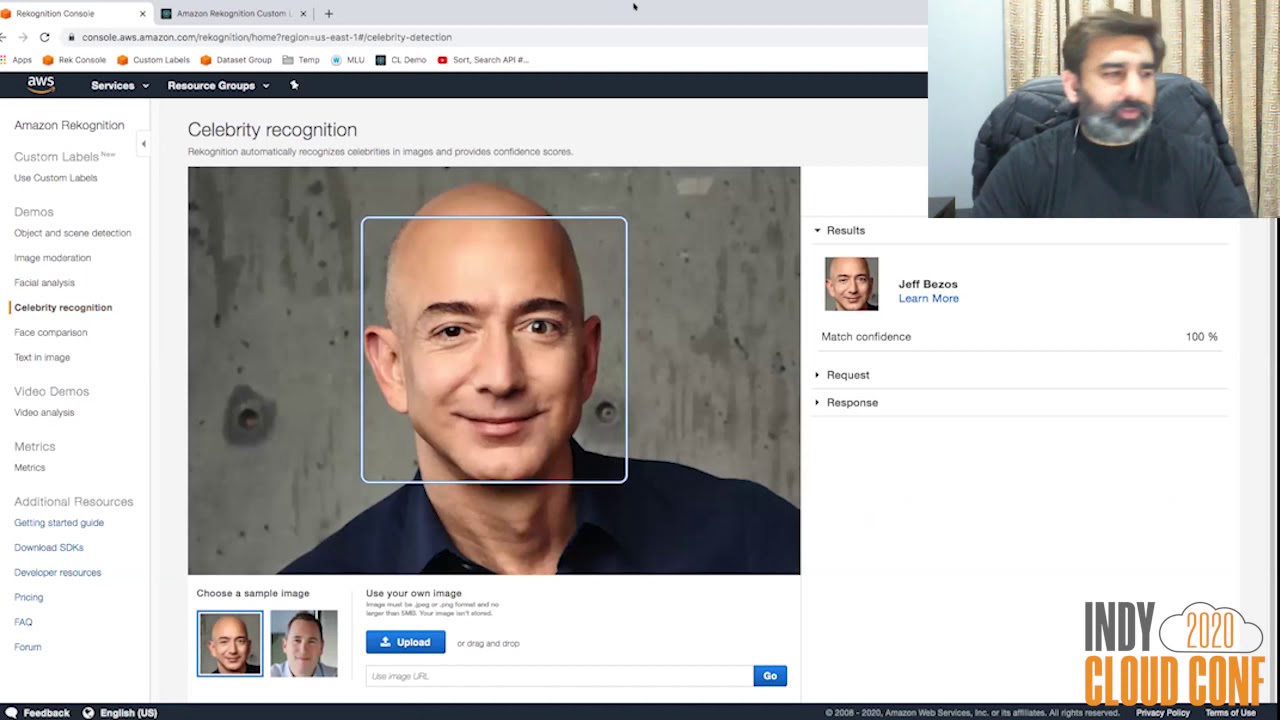The image size is (1280, 720).
Task: Open the Facial analysis demo
Action: (x=44, y=283)
